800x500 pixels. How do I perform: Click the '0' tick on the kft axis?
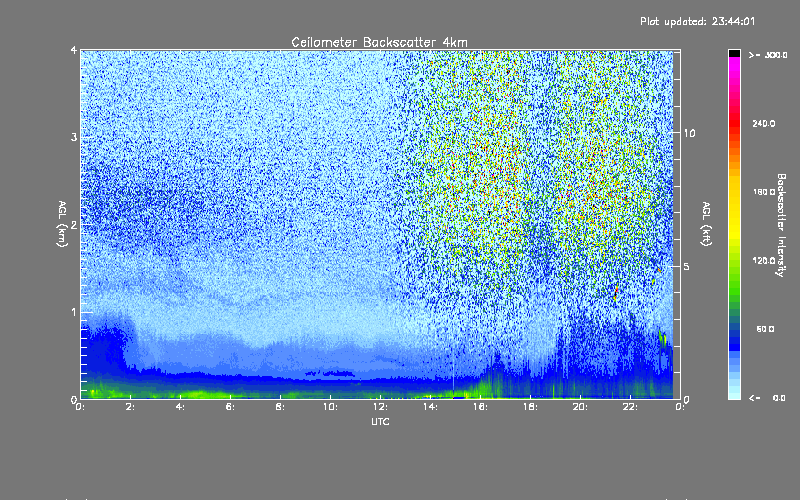click(x=687, y=400)
